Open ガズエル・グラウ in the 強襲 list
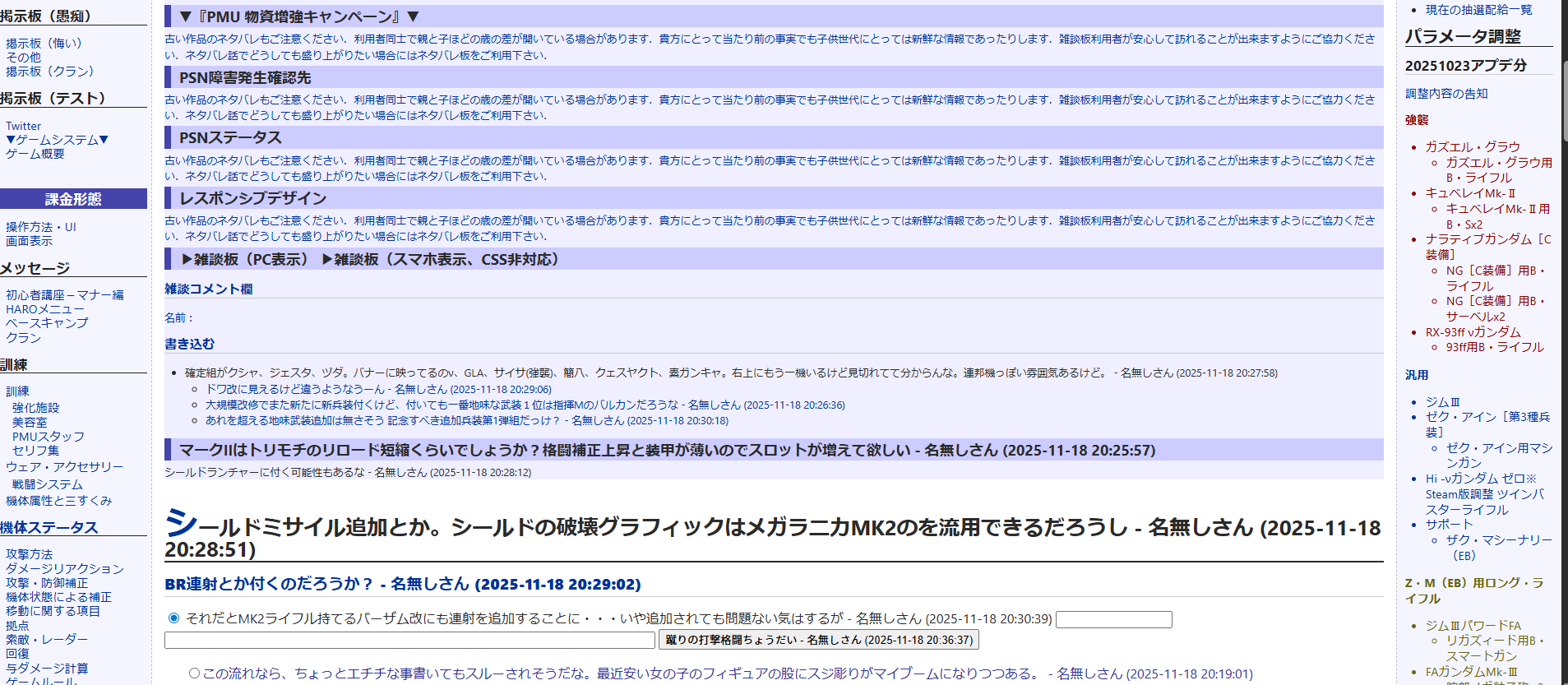The image size is (1568, 685). [x=1472, y=146]
